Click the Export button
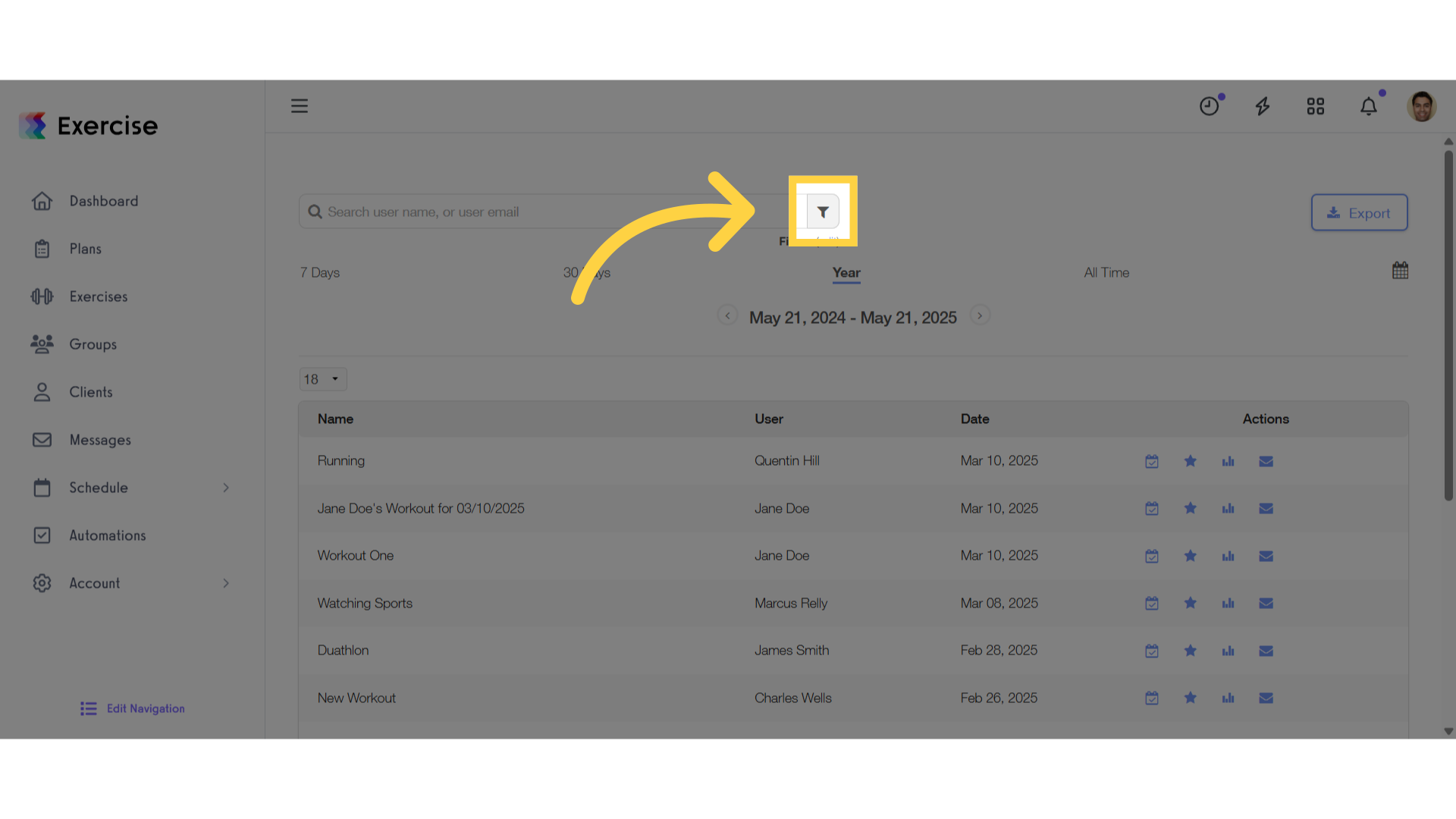Viewport: 1456px width, 819px height. tap(1360, 213)
